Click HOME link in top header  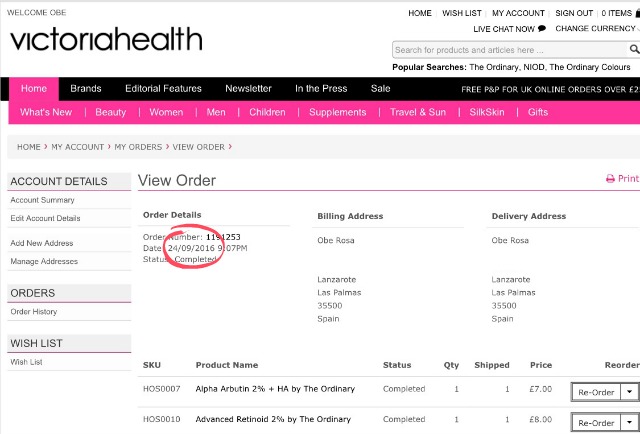(420, 13)
